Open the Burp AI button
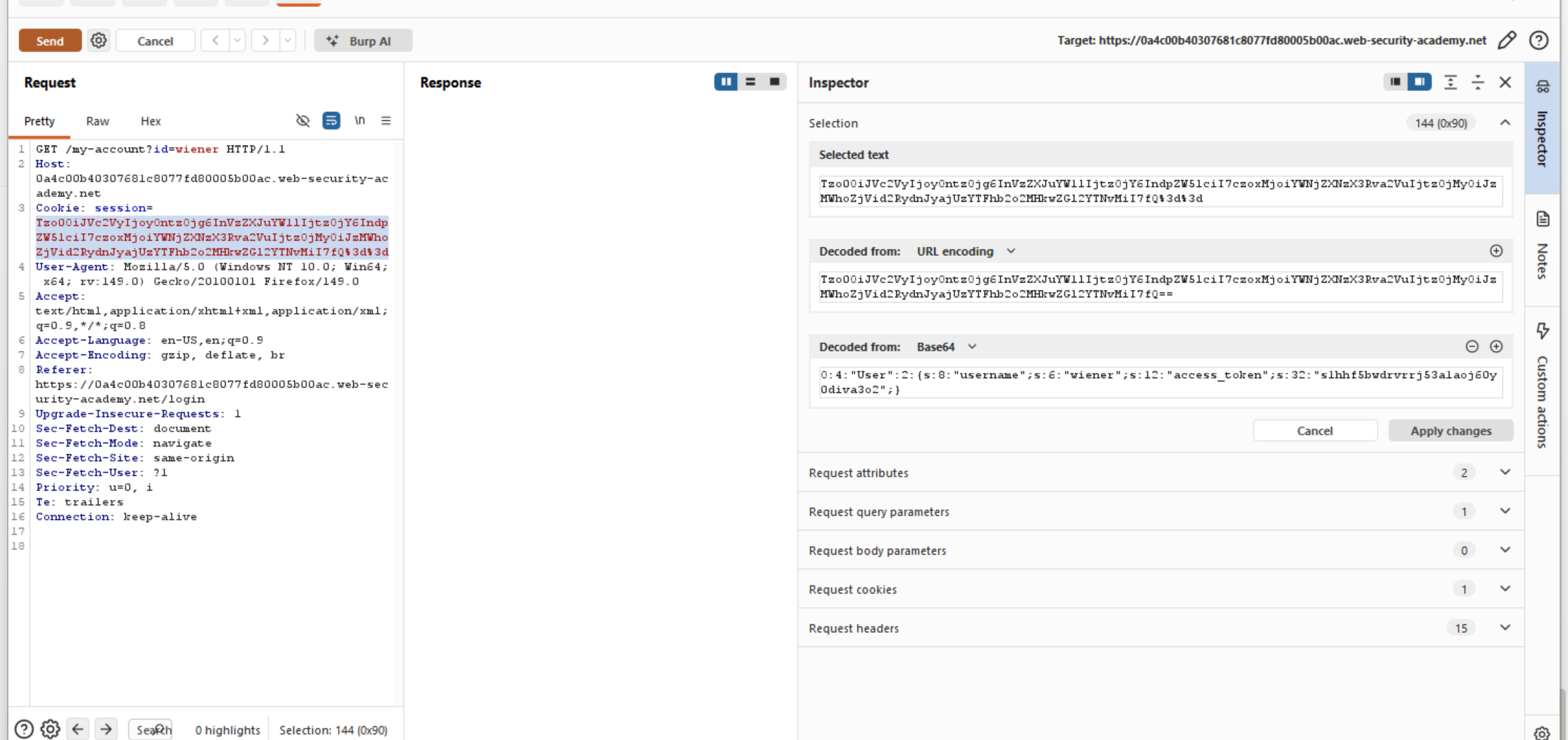This screenshot has width=1568, height=740. click(363, 41)
